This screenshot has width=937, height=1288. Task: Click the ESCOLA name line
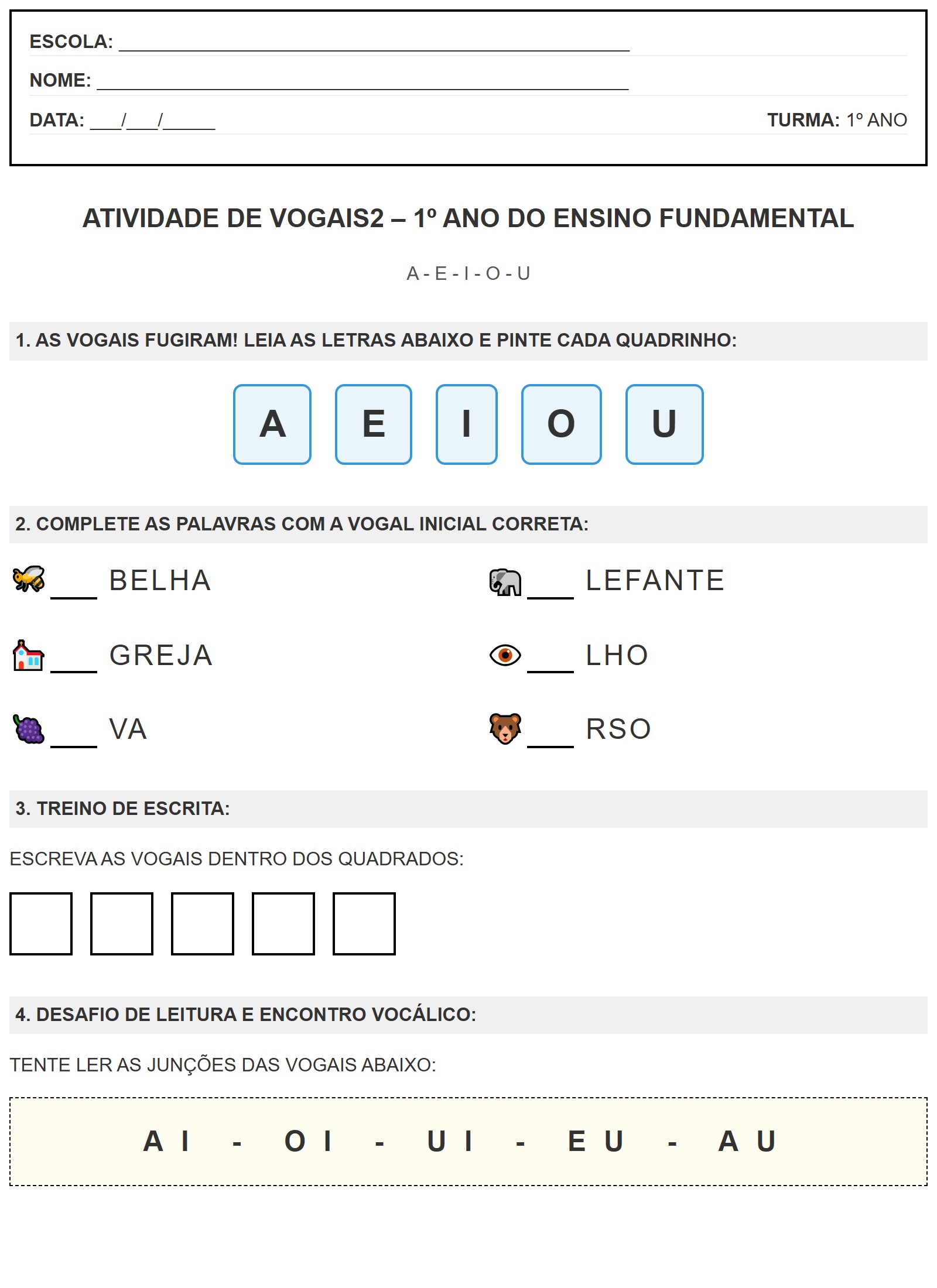374,43
